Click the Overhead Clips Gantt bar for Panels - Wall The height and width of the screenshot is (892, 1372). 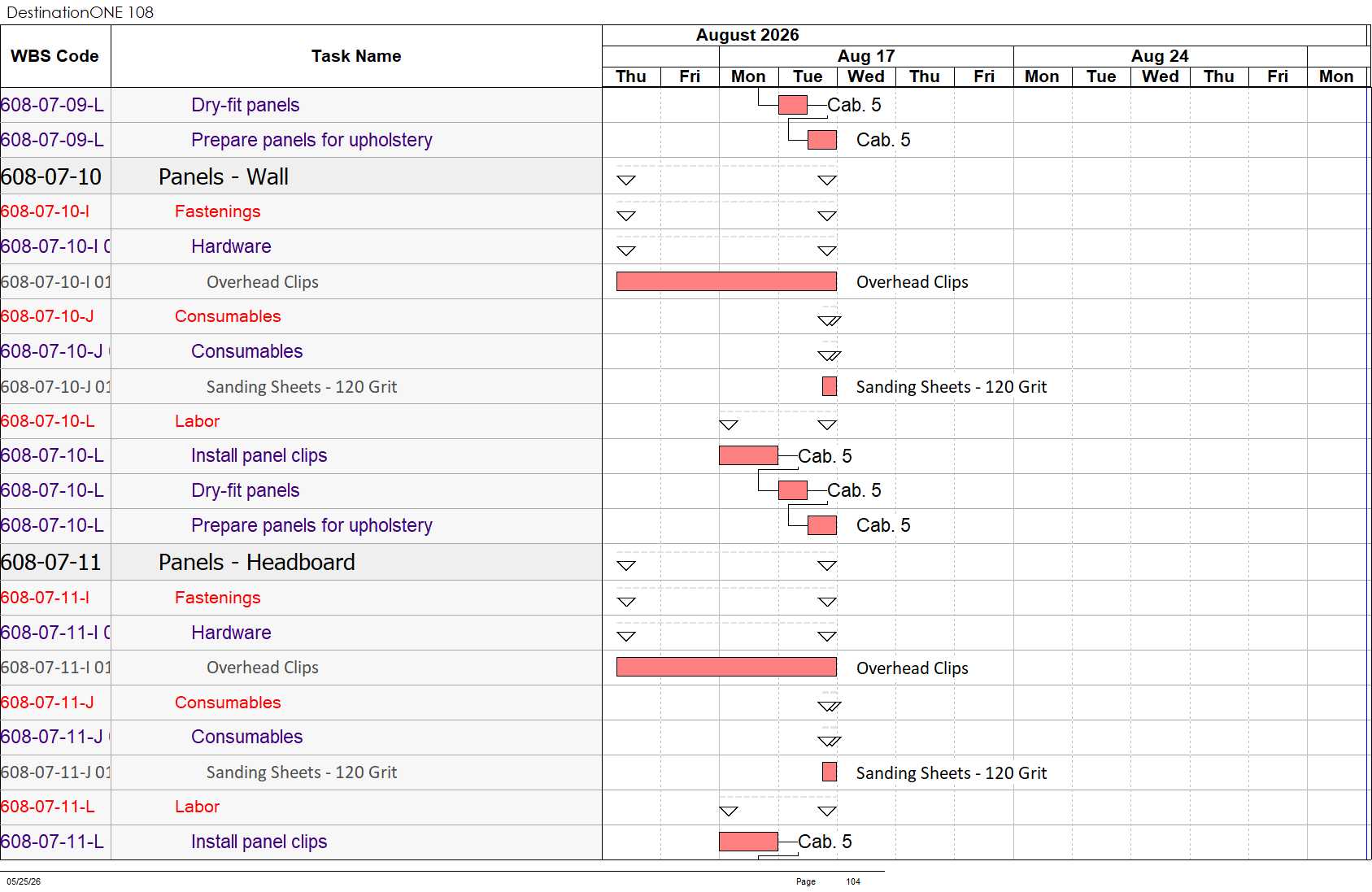point(726,281)
